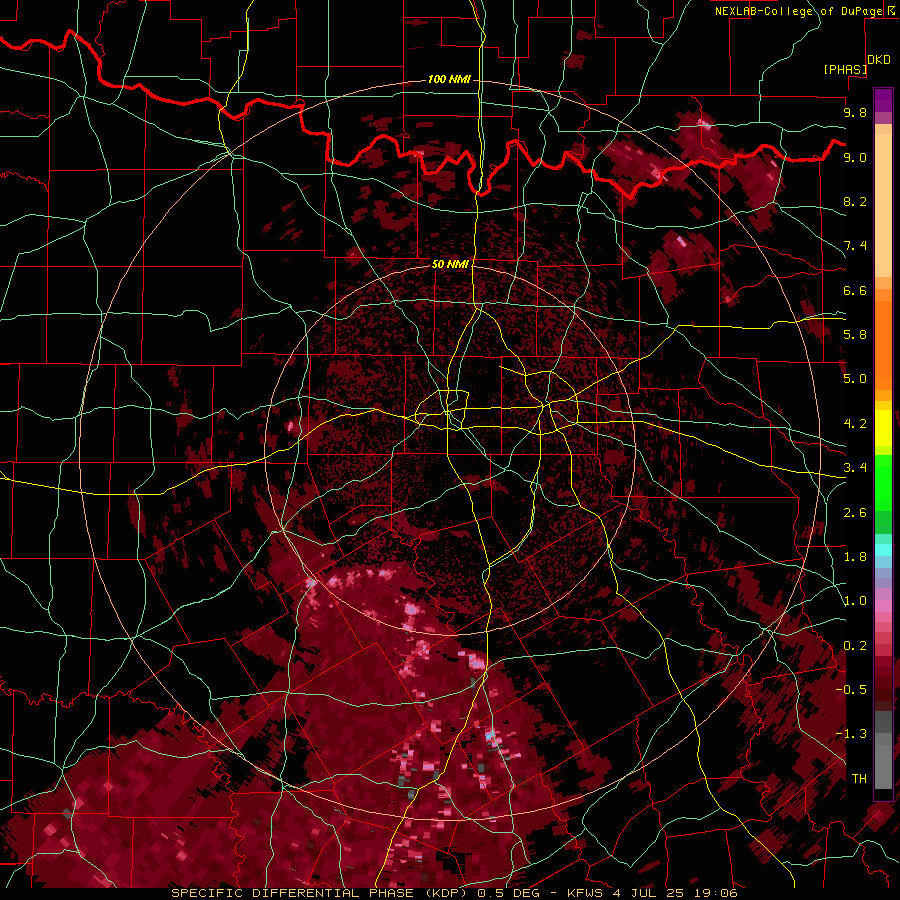Click the 50 NMI range ring label
The width and height of the screenshot is (900, 900).
tap(450, 264)
